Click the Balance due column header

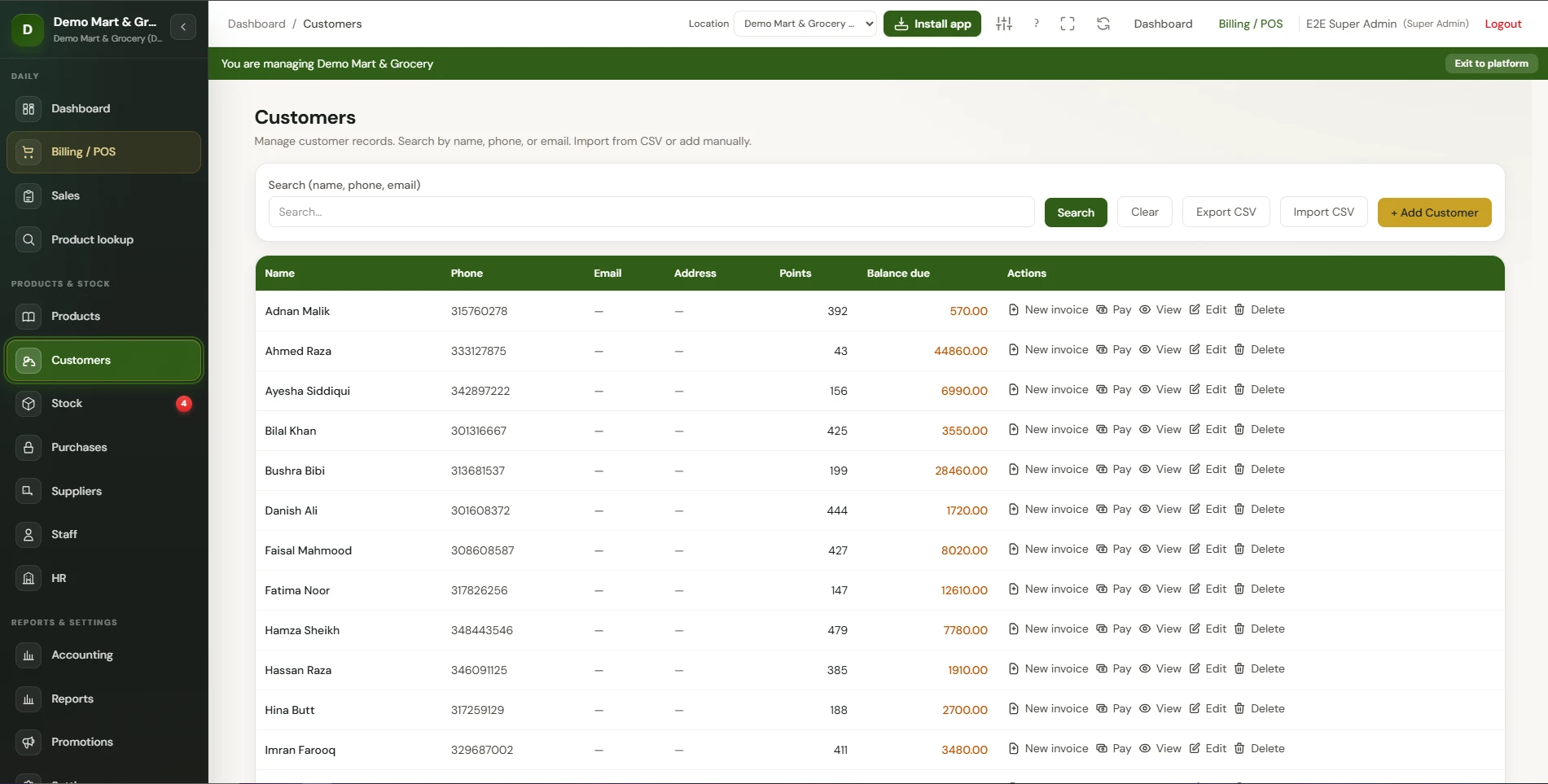[898, 274]
